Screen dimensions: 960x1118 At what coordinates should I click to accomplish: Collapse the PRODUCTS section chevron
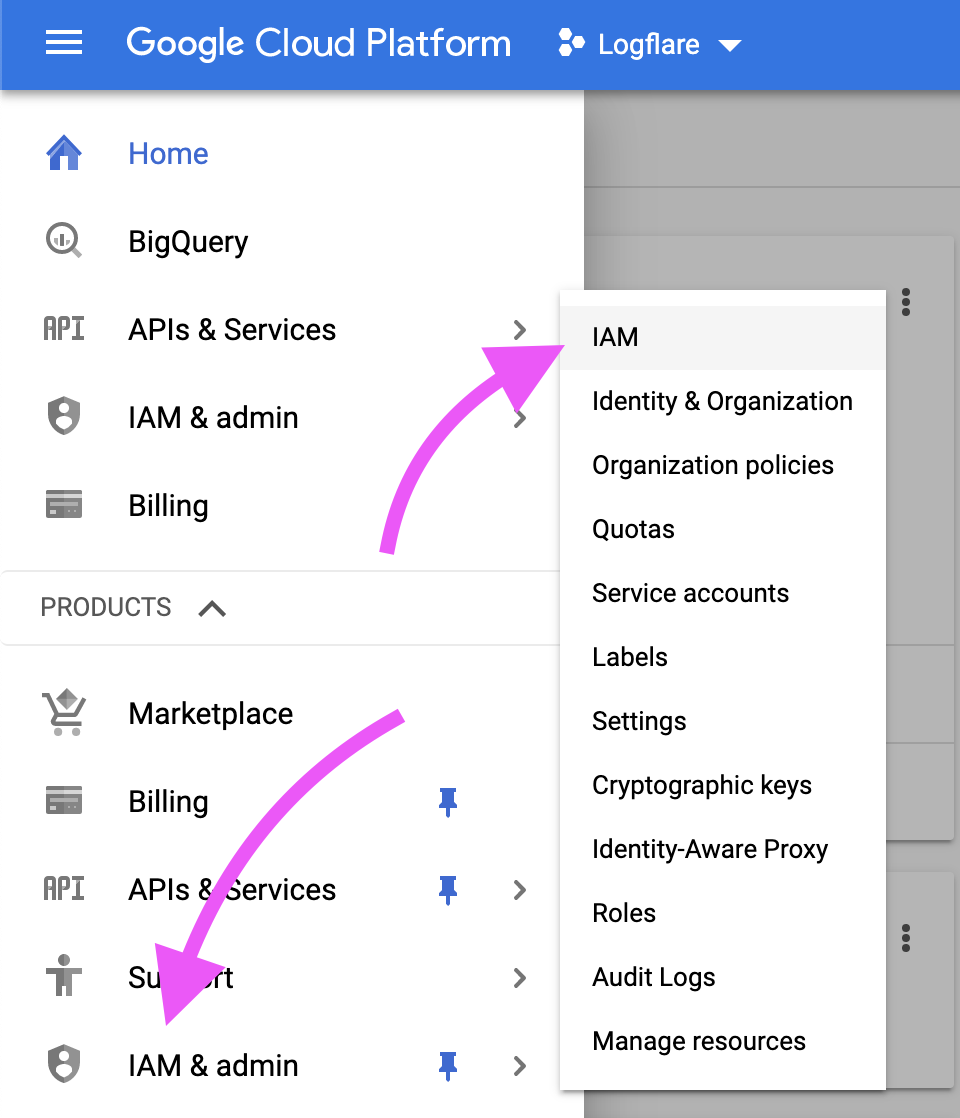click(213, 608)
